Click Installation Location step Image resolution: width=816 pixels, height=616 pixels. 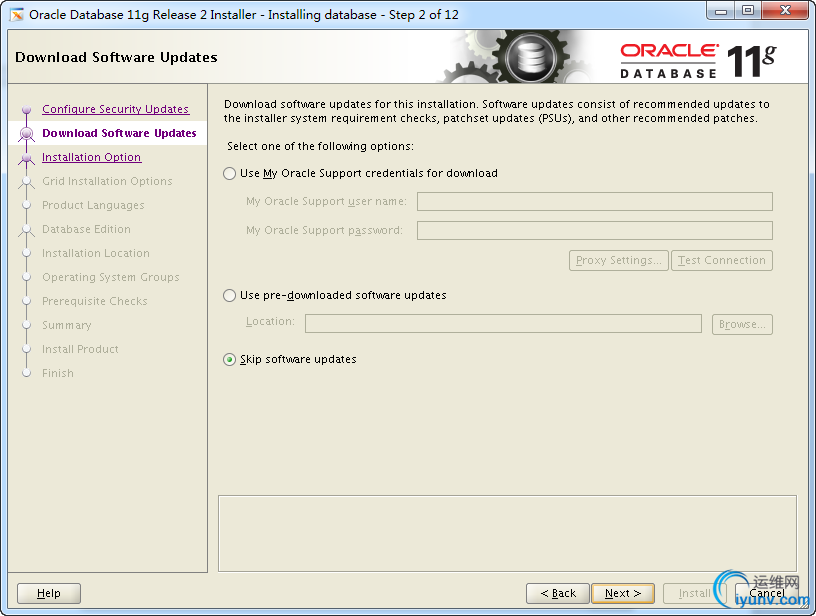96,253
